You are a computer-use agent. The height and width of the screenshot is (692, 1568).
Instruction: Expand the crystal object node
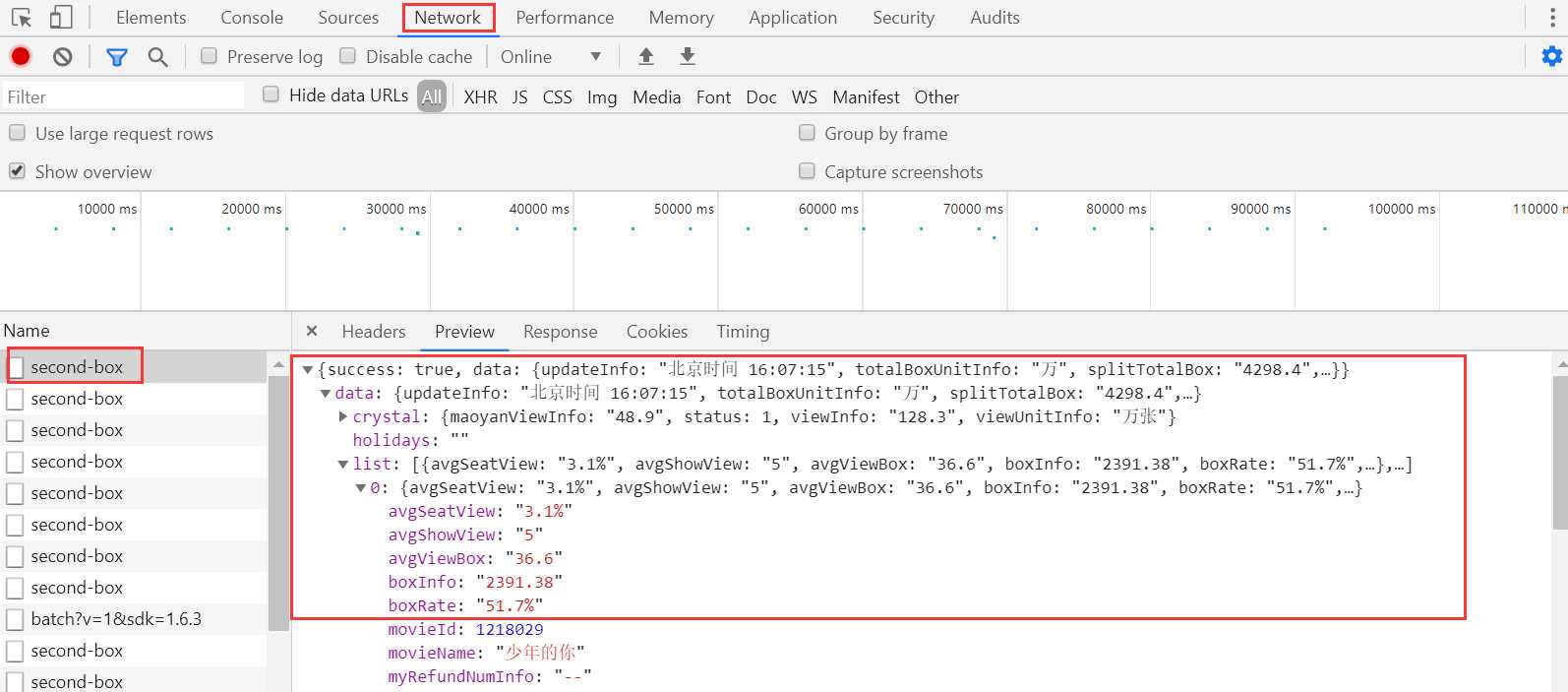coord(343,417)
